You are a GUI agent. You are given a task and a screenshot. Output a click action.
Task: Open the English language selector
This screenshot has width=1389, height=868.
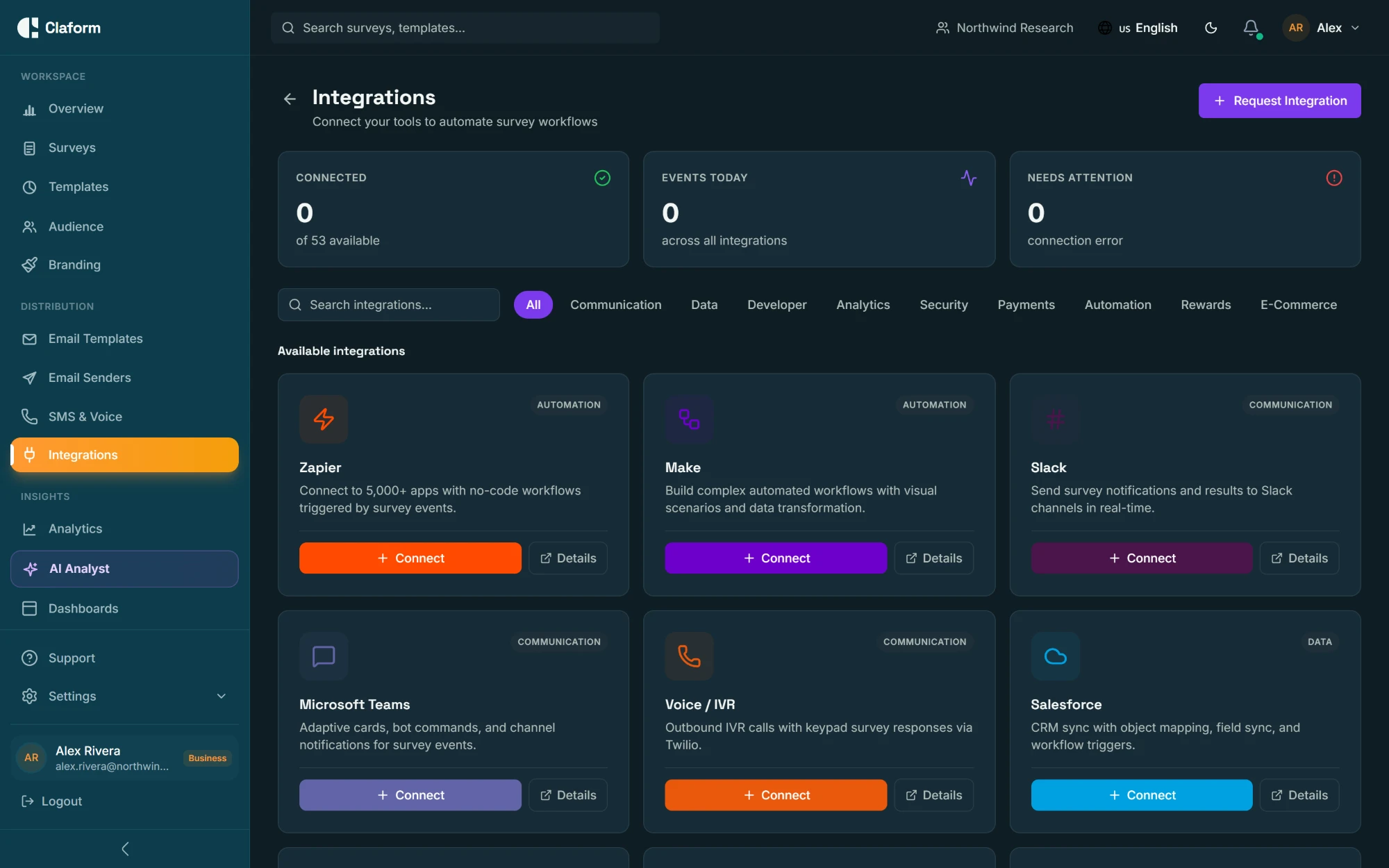click(1138, 28)
